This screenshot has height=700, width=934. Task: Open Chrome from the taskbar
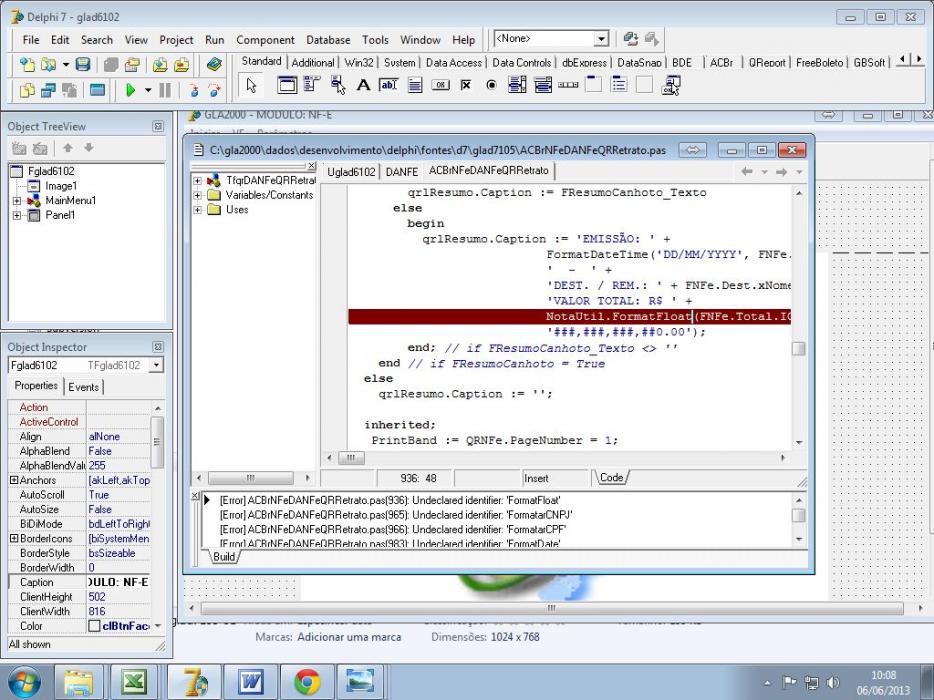coord(307,682)
